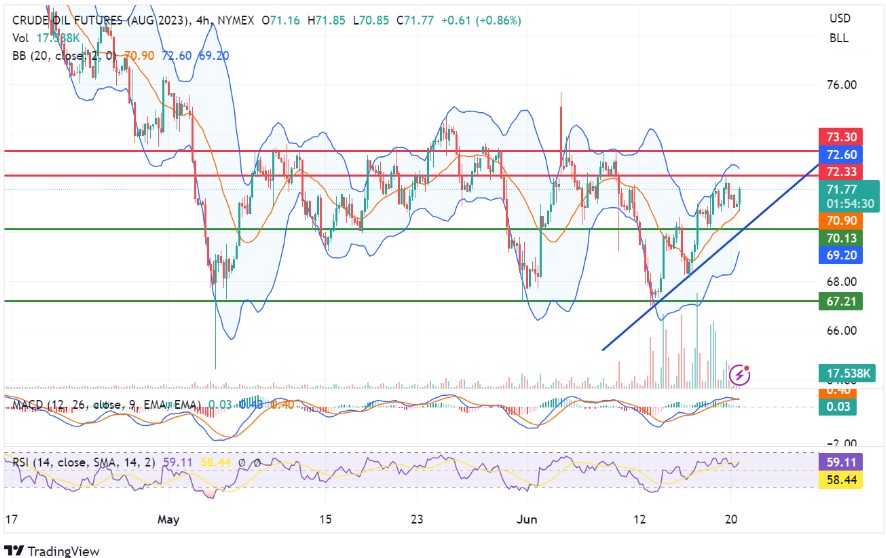Click the purple 59.11 RSI value label
This screenshot has height=558, width=886.
[x=839, y=463]
